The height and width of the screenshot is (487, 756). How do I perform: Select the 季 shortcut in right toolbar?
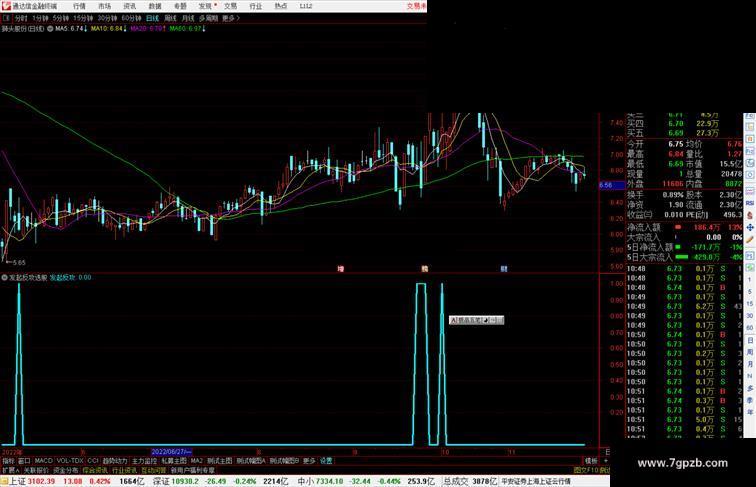750,400
